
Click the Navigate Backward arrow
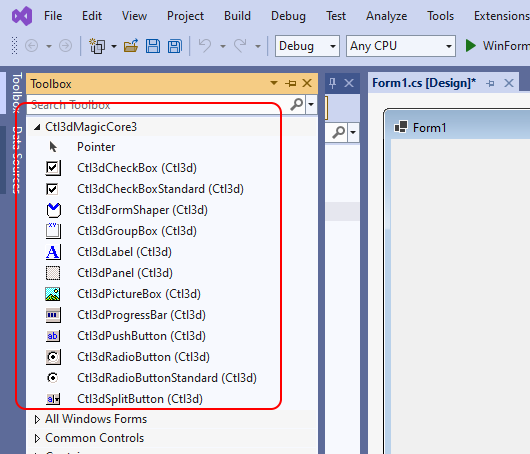point(32,46)
